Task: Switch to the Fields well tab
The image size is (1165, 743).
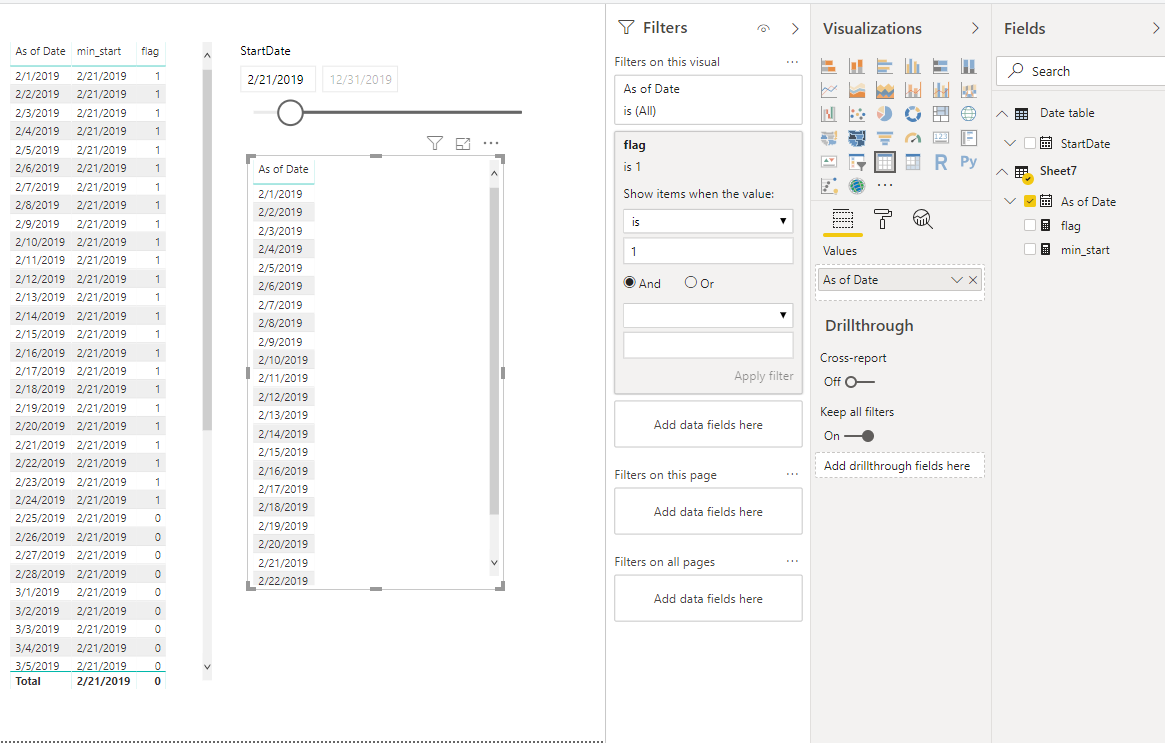Action: point(843,219)
